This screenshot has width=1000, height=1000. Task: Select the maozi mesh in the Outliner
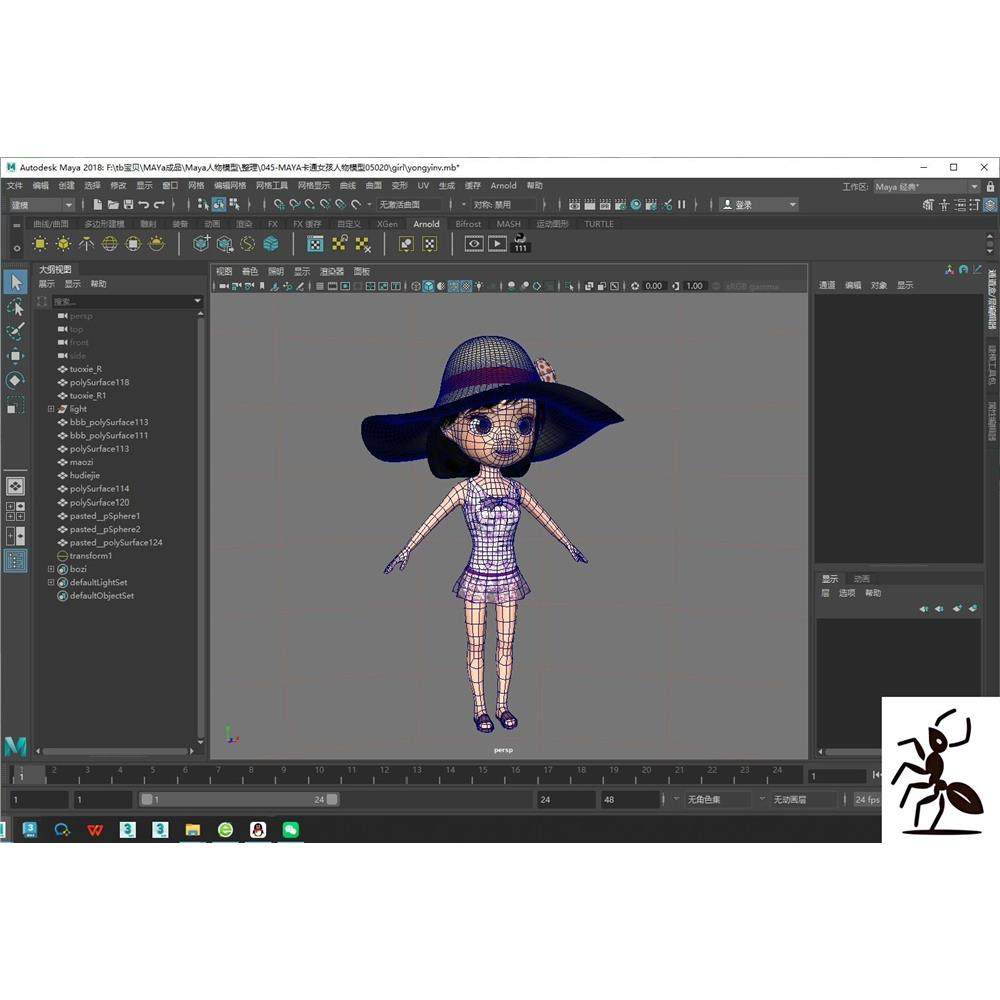[82, 462]
